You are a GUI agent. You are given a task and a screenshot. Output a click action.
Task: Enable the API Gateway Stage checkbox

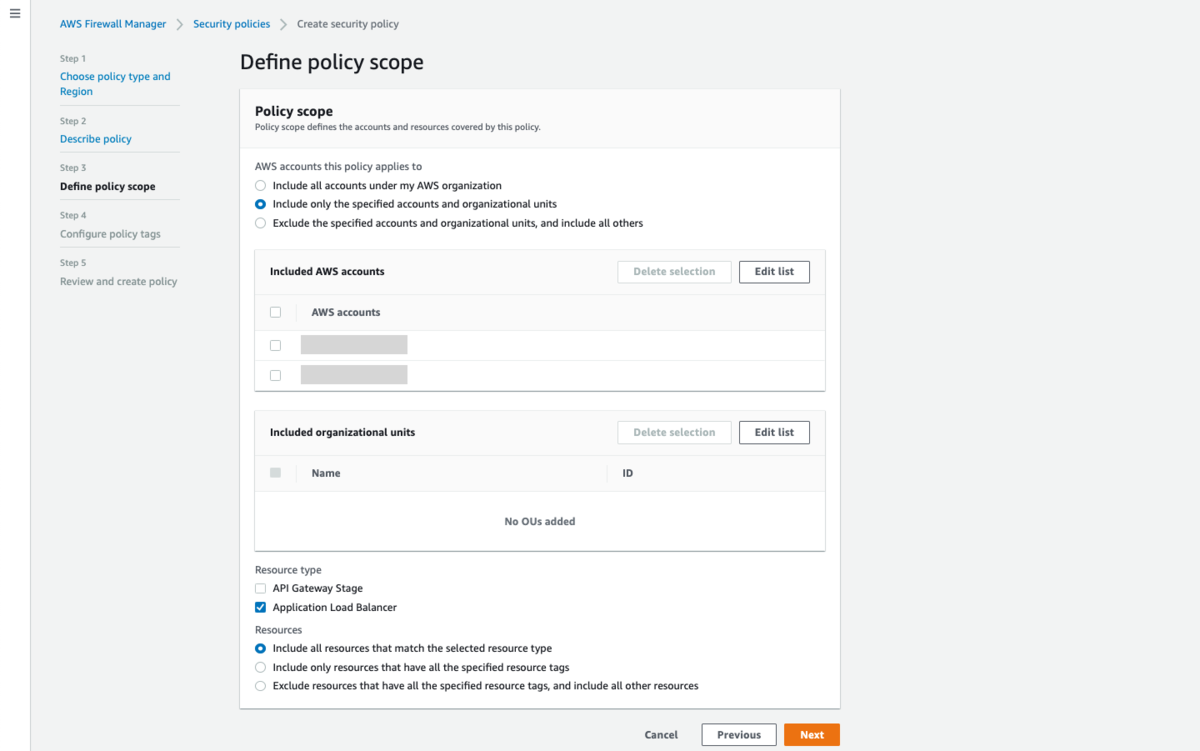pyautogui.click(x=261, y=589)
